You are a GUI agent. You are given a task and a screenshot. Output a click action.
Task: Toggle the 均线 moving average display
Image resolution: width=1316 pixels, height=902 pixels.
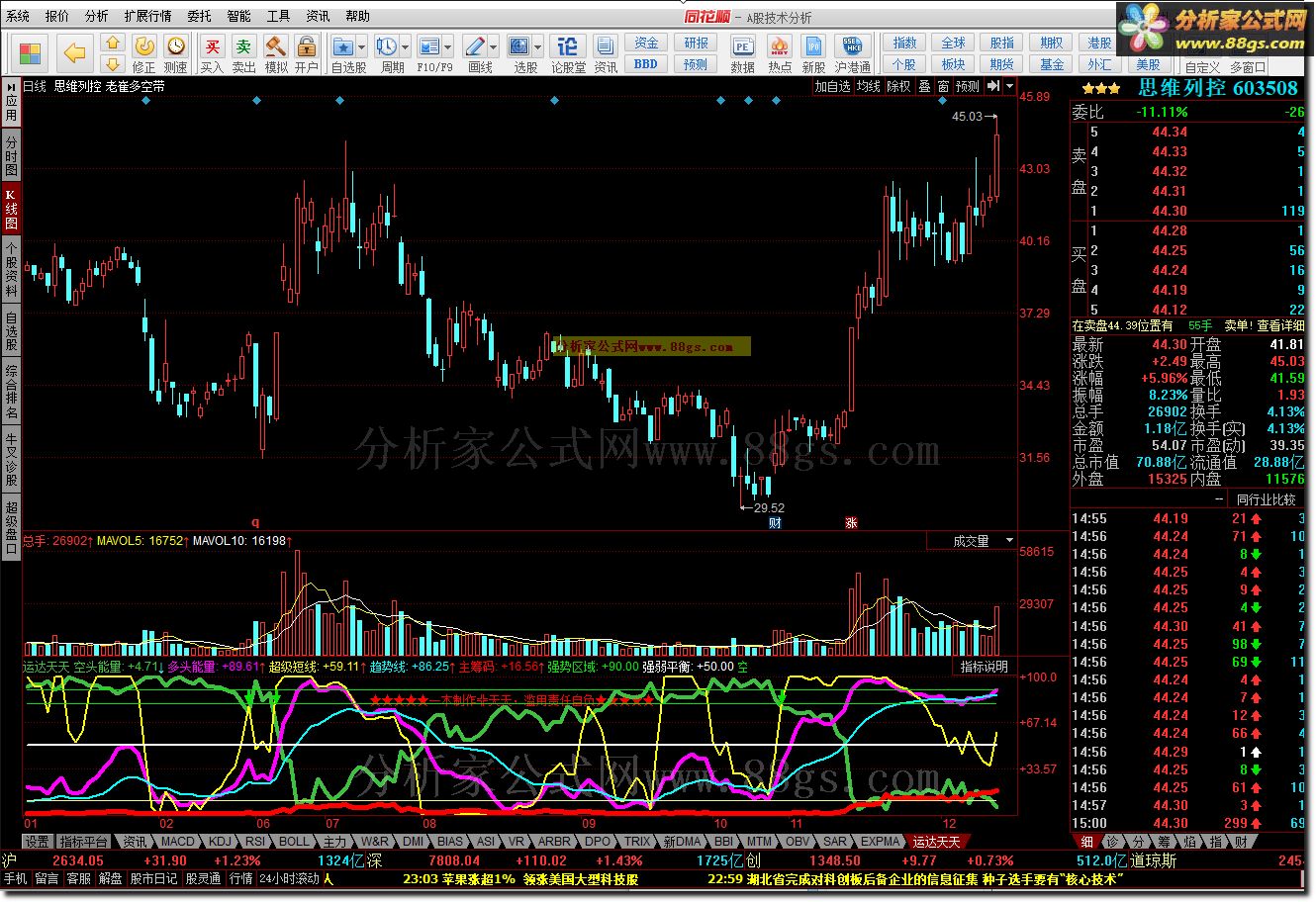[869, 86]
